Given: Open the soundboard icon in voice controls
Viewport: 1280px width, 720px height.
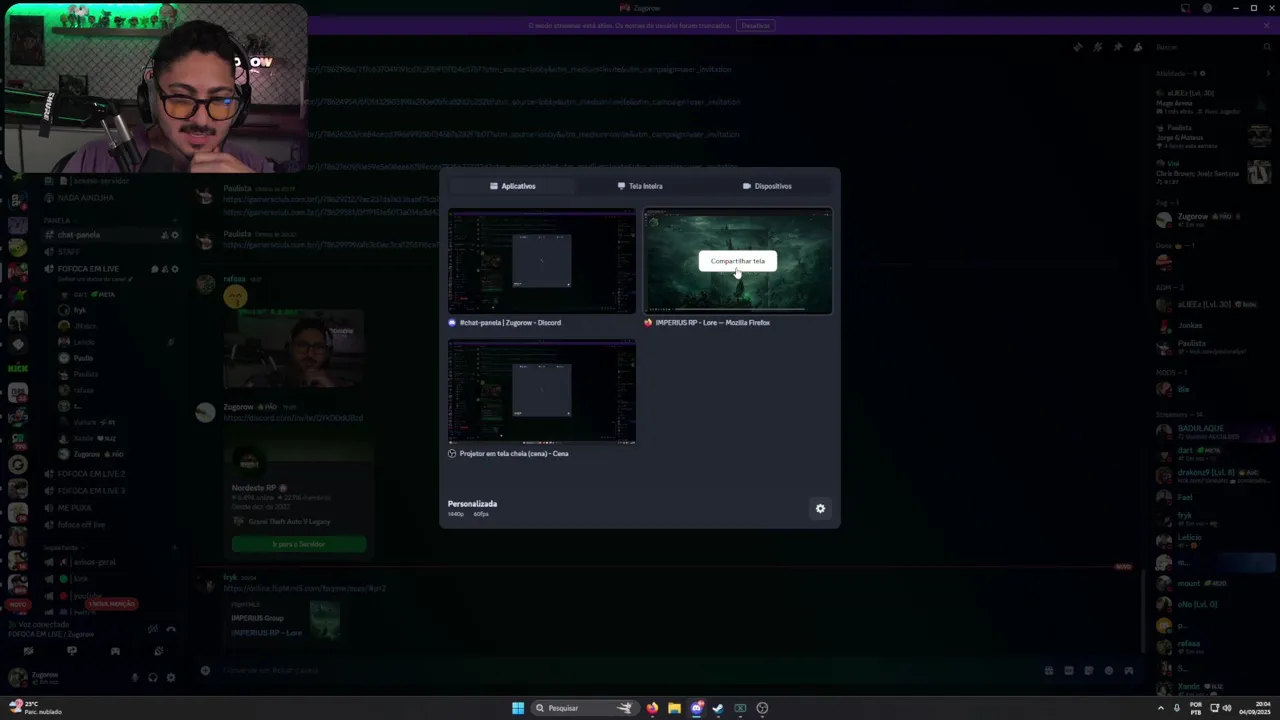Looking at the screenshot, I should tap(159, 651).
